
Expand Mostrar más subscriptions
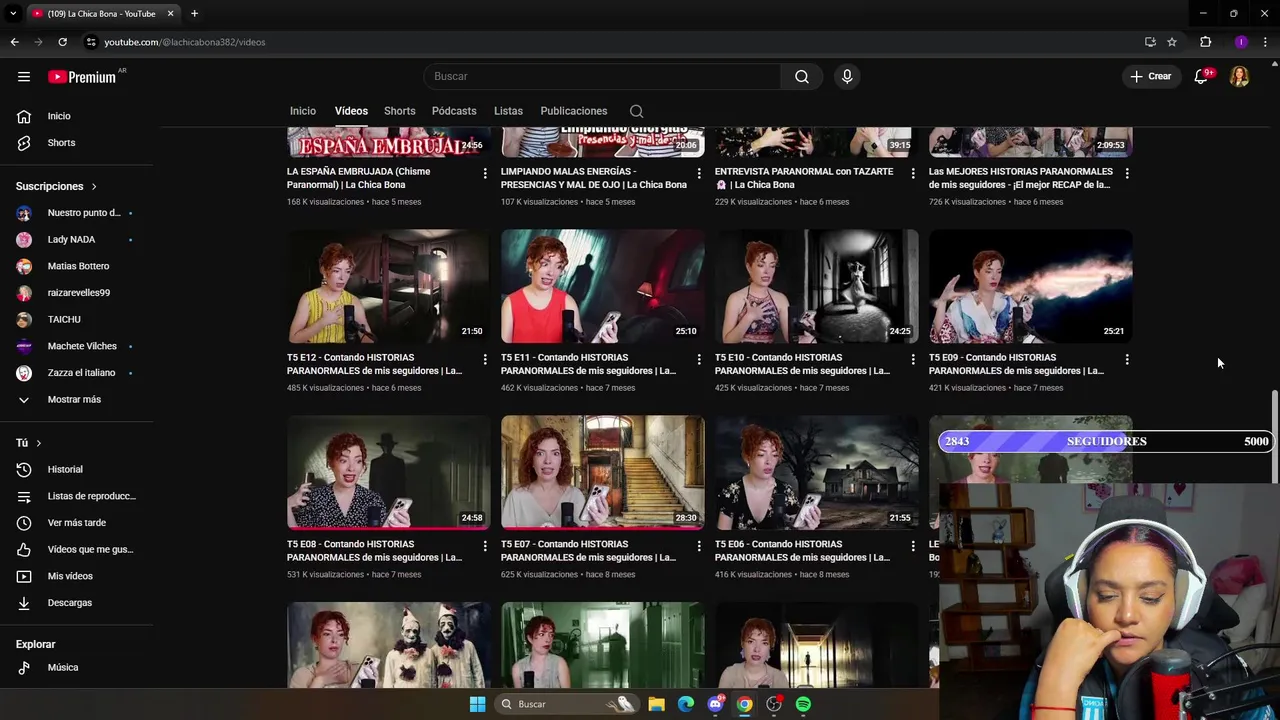click(76, 400)
